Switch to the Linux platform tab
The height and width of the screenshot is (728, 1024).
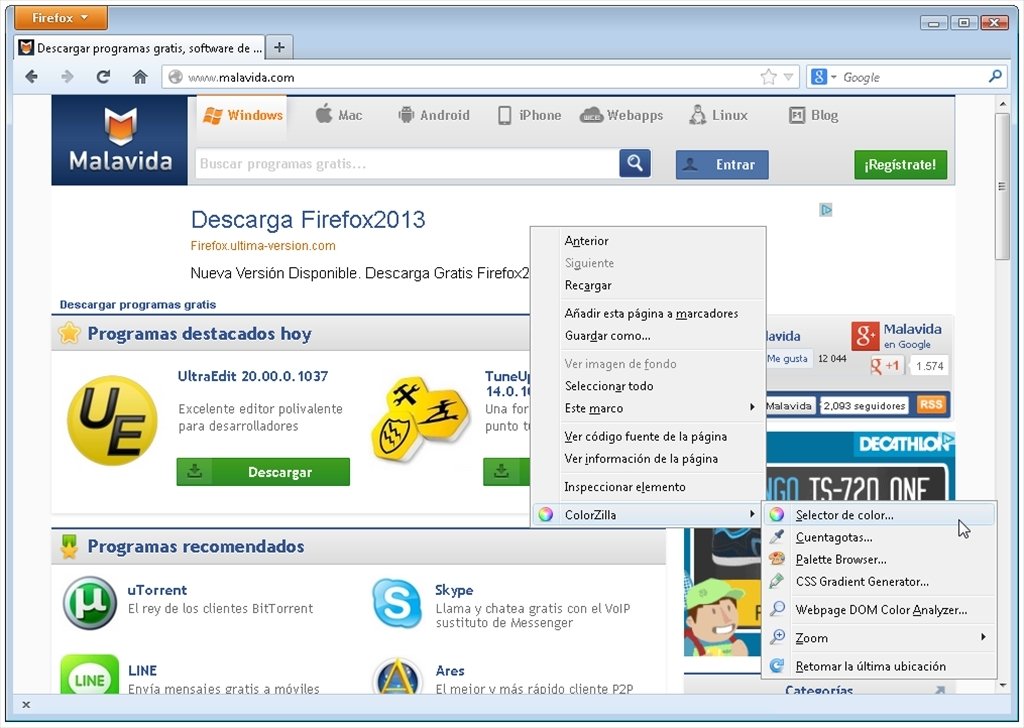[718, 116]
